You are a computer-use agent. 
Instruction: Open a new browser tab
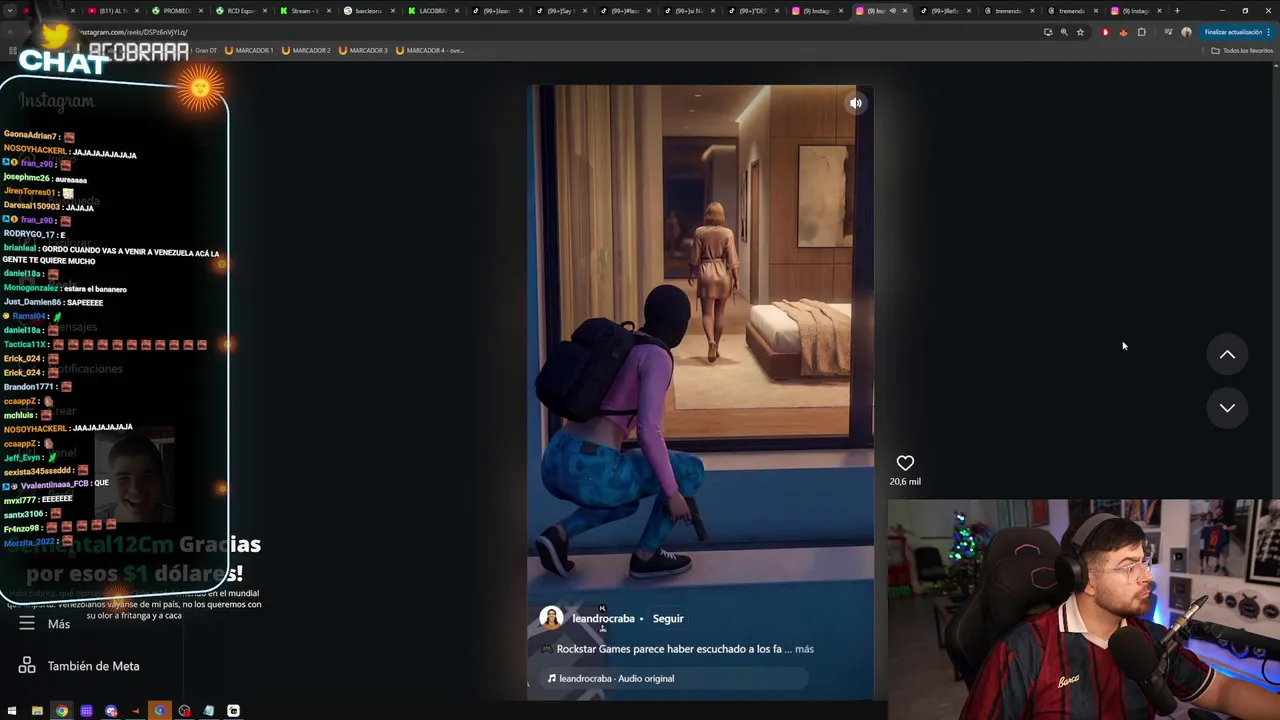click(x=1177, y=11)
